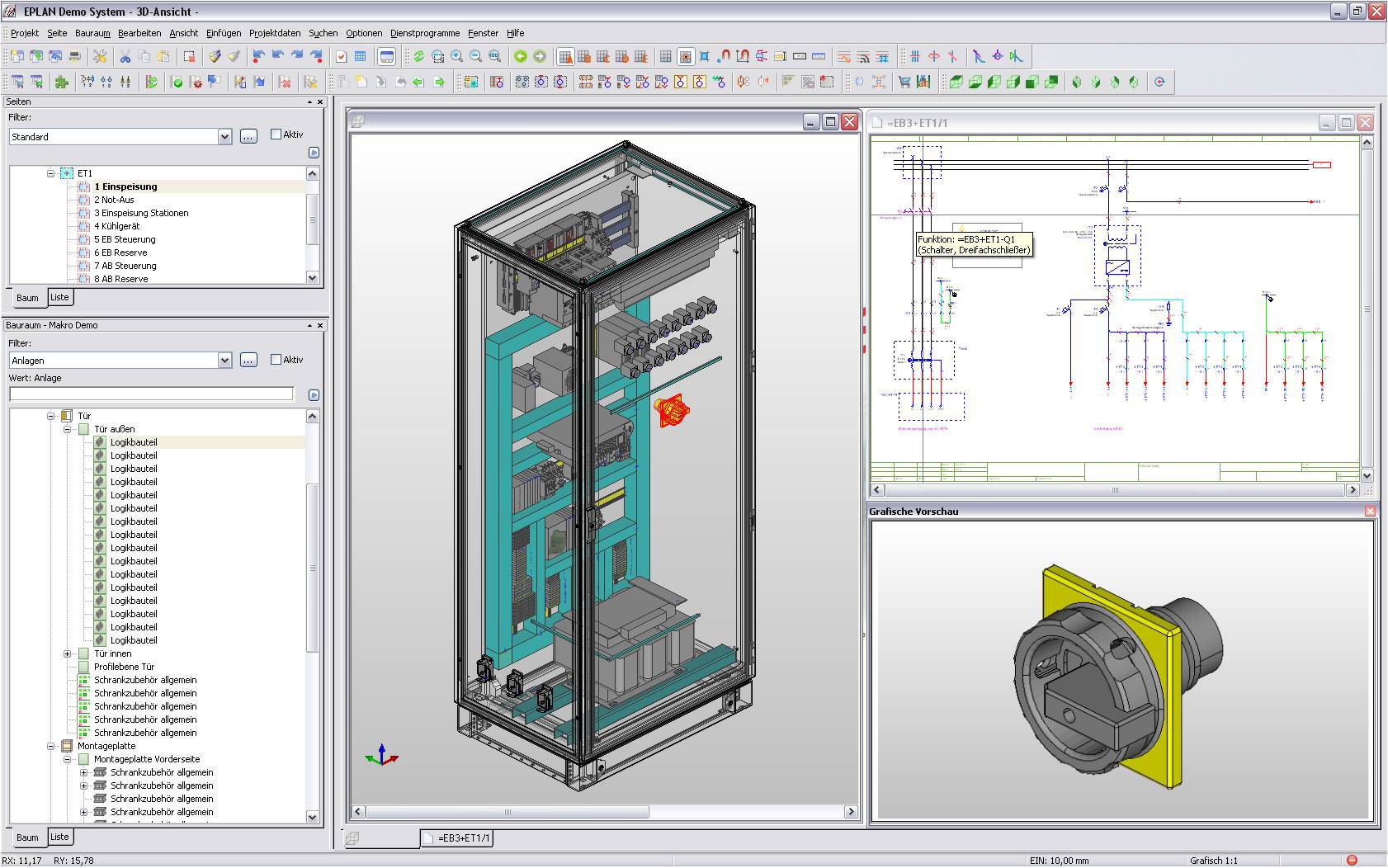Click the magnifier zoom-out icon

pyautogui.click(x=476, y=56)
